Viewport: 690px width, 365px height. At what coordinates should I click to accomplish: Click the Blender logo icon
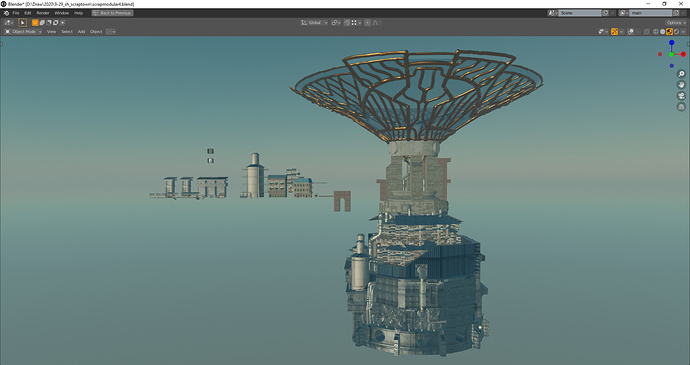(6, 13)
